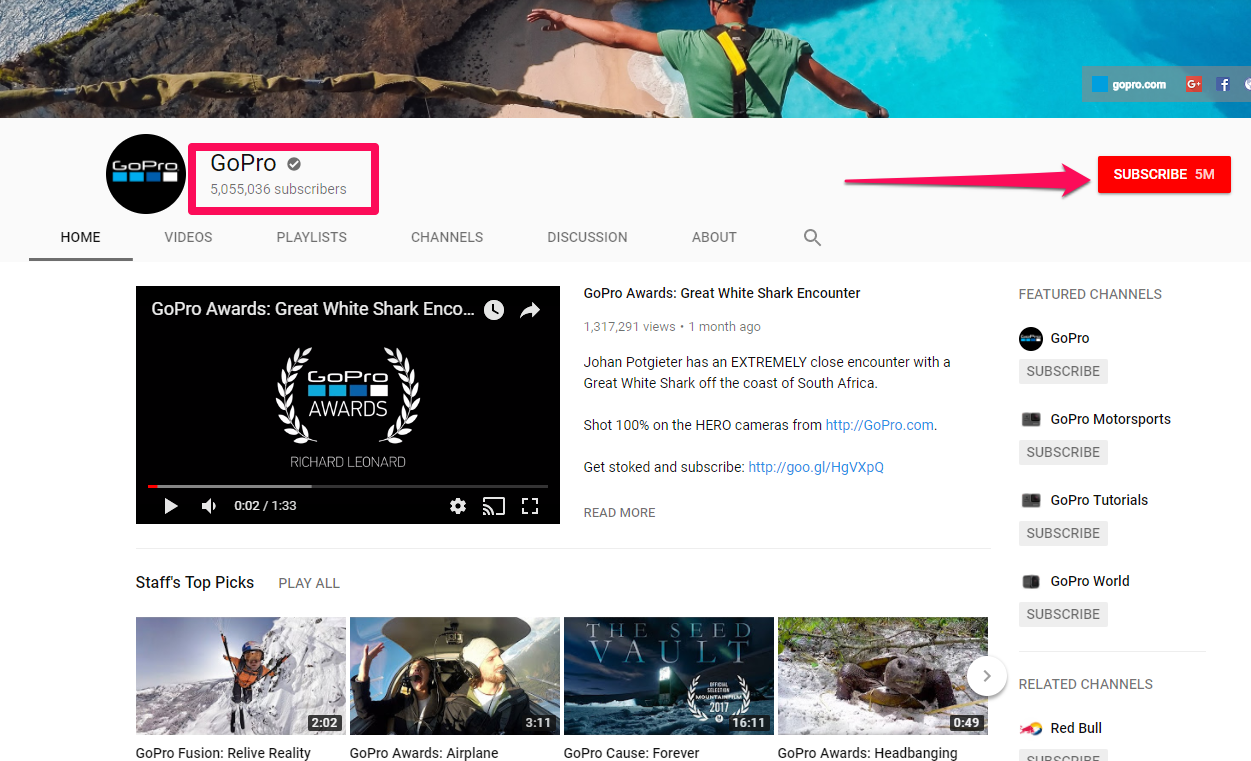Click the GoPro Tutorials channel name
Image resolution: width=1251 pixels, height=761 pixels.
pos(1099,500)
